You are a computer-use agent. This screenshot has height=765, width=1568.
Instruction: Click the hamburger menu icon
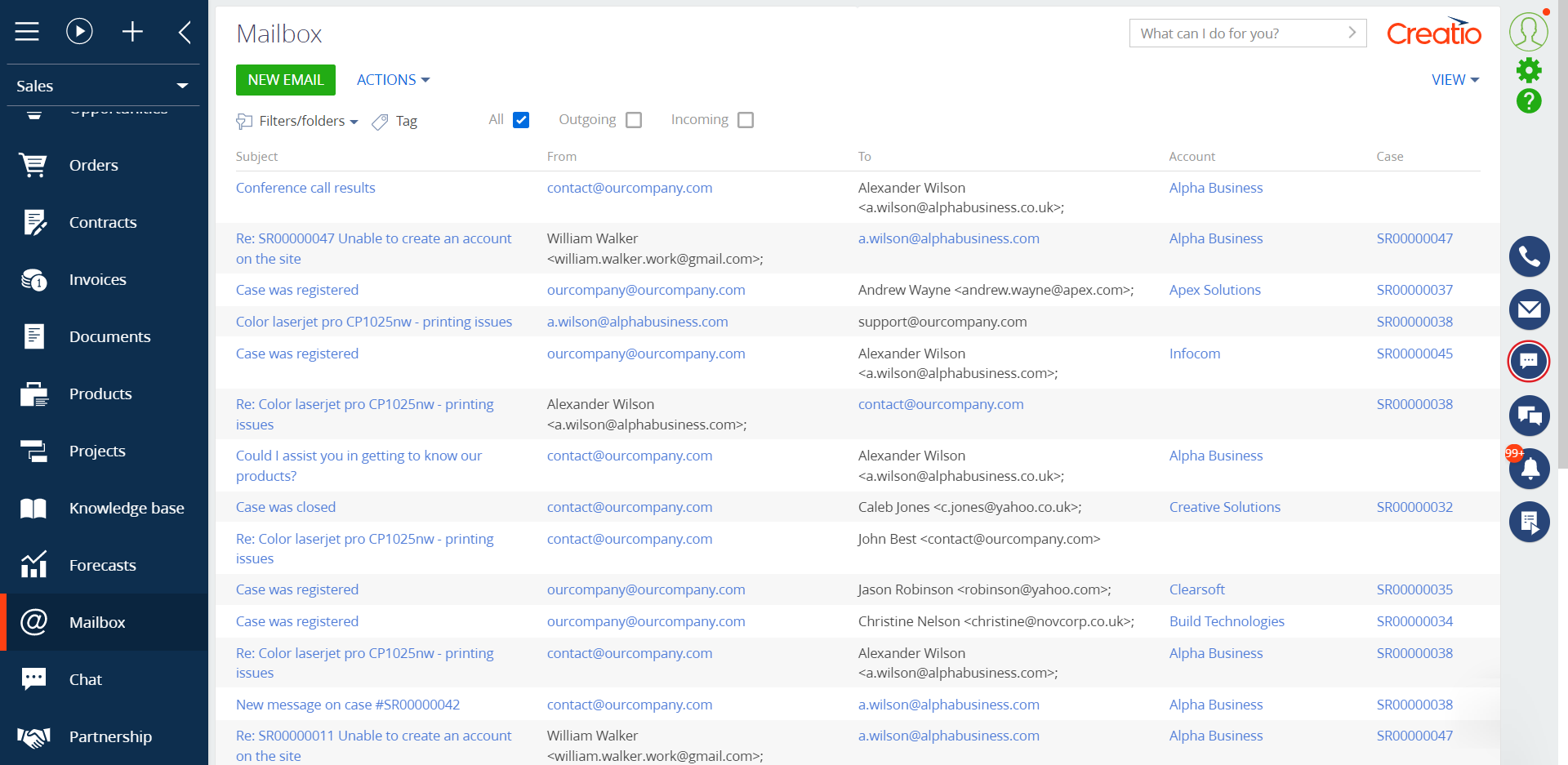click(27, 32)
